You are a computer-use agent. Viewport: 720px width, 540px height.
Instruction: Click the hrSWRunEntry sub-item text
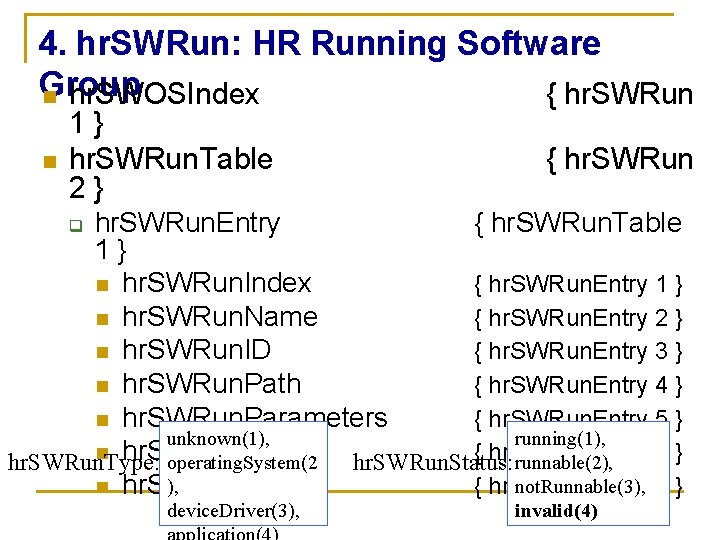(187, 224)
